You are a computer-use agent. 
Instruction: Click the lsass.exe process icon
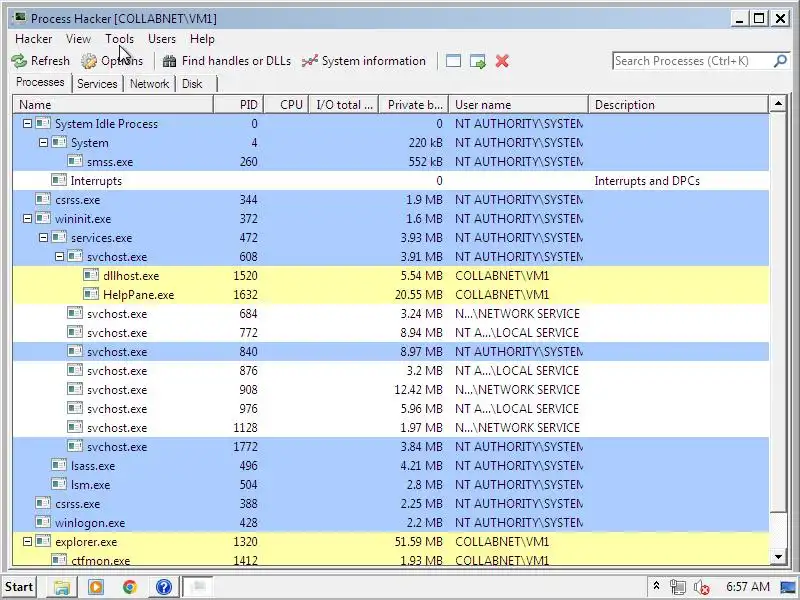(x=59, y=465)
